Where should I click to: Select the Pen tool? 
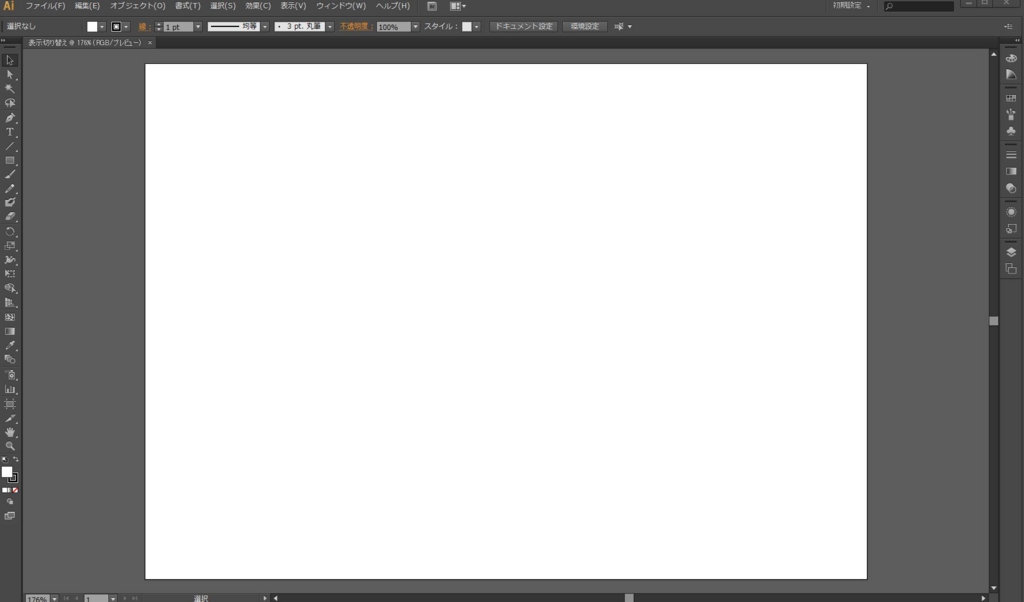coord(10,118)
